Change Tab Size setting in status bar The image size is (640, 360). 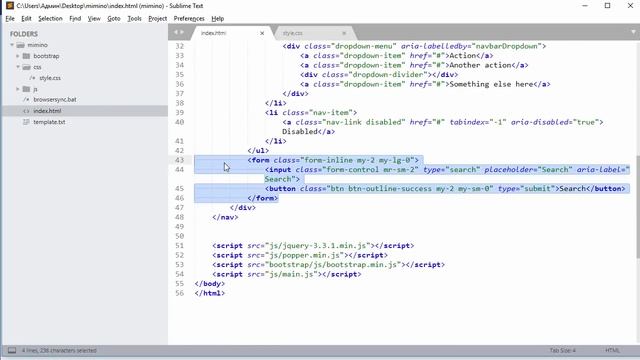coord(562,351)
